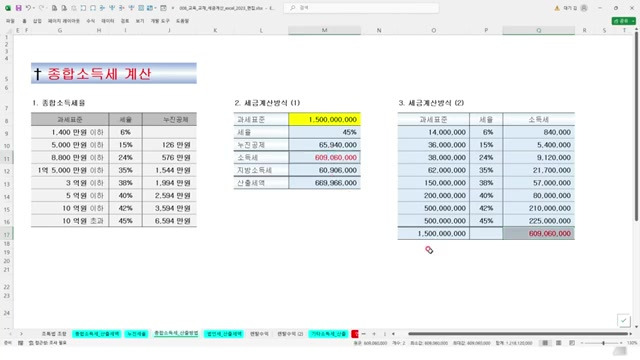The width and height of the screenshot is (640, 360).
Task: Click the search magnifier icon
Action: click(292, 8)
